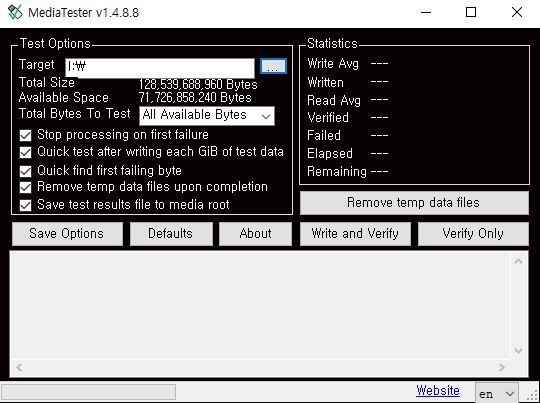Start the Write and Verify test
This screenshot has height=403, width=540.
pyautogui.click(x=355, y=234)
